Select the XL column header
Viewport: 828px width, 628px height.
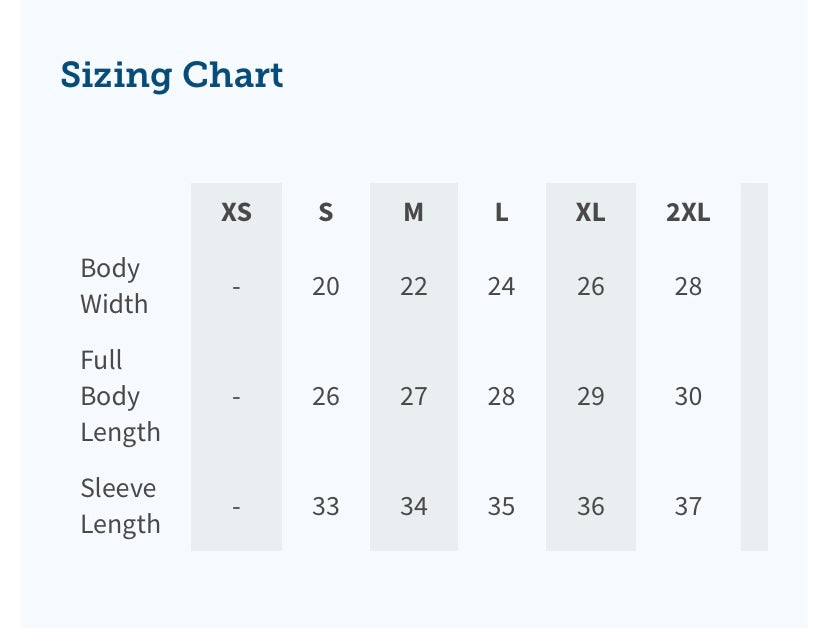[x=590, y=212]
